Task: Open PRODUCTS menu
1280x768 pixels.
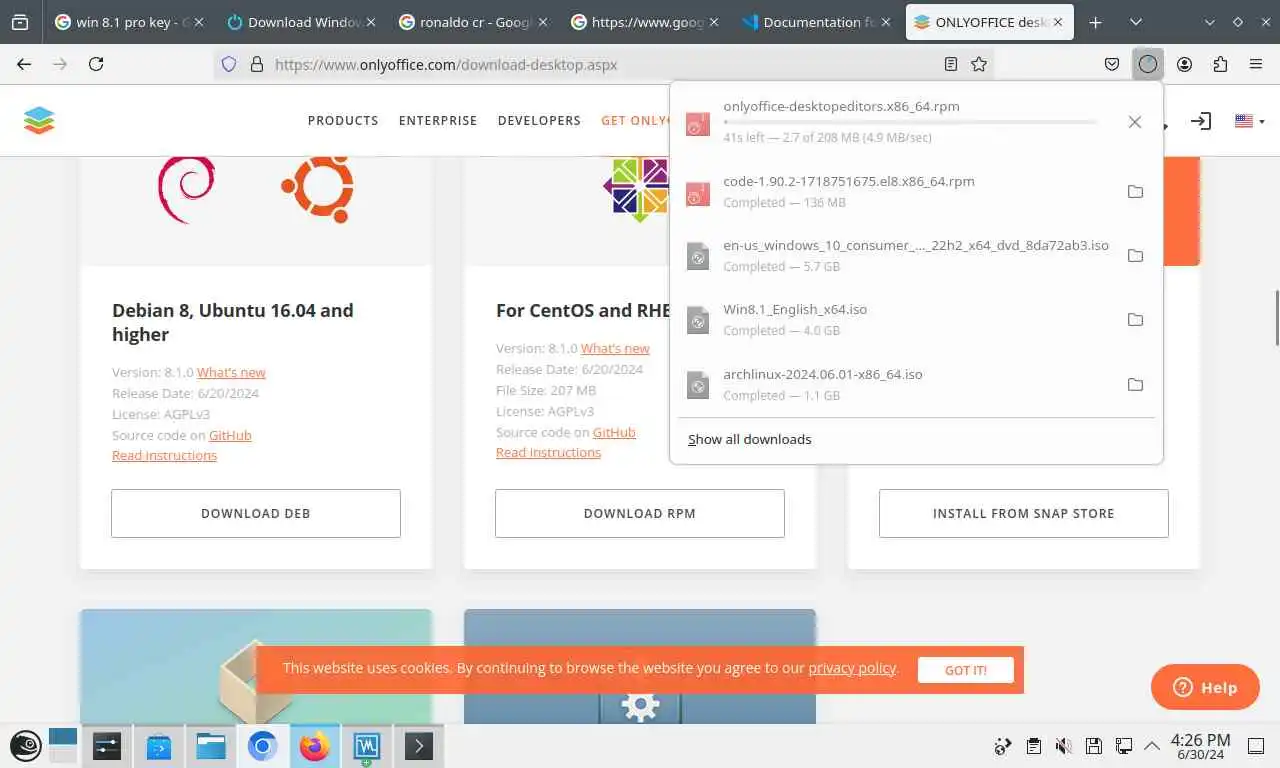Action: tap(343, 120)
